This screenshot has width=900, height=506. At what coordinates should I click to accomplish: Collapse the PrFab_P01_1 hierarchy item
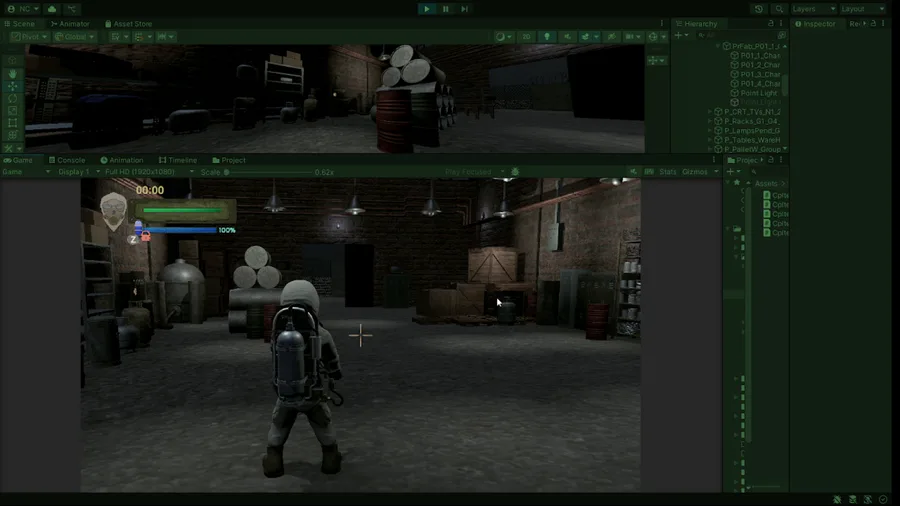point(718,46)
